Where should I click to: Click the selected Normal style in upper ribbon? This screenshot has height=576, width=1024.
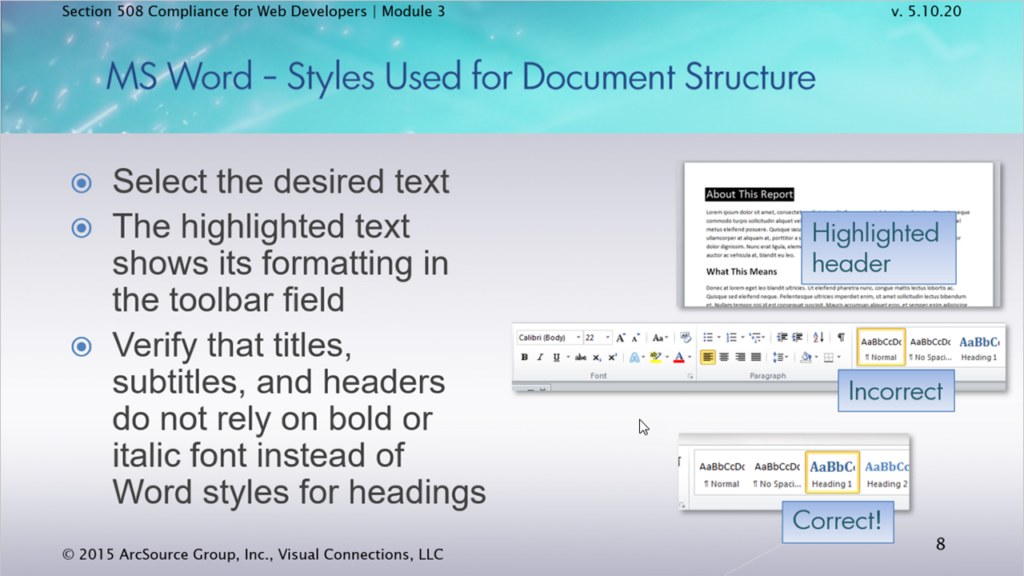click(x=881, y=347)
